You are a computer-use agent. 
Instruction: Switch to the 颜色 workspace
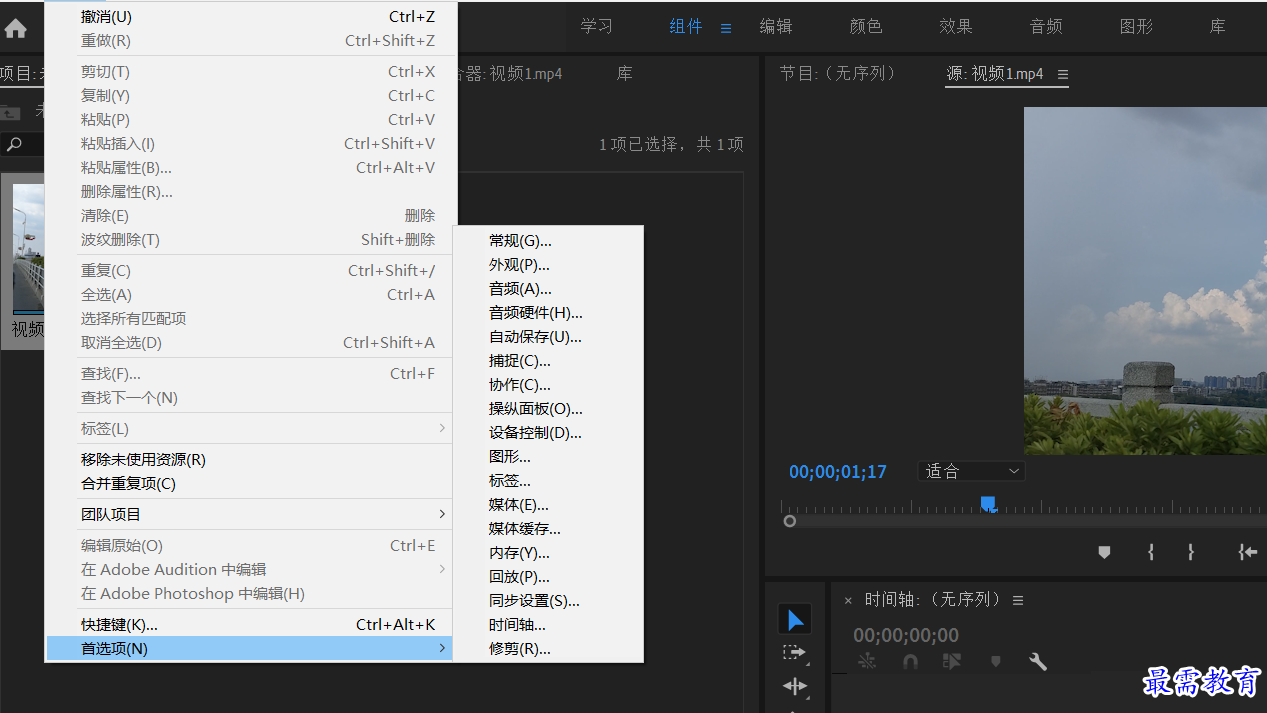[866, 27]
